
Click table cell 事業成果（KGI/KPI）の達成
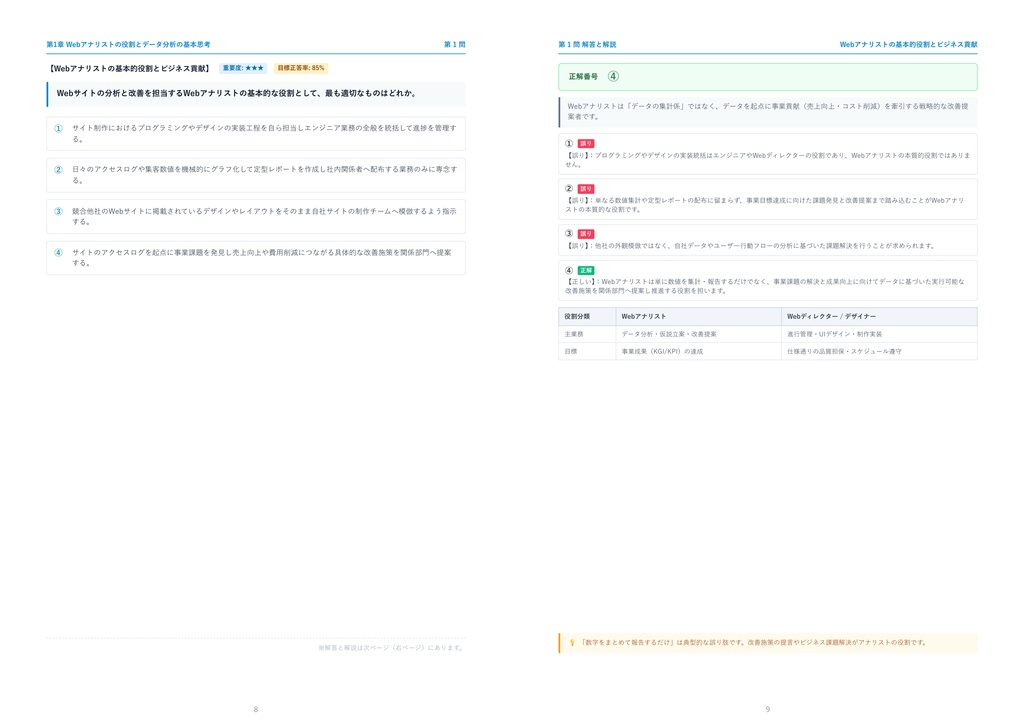coord(662,351)
